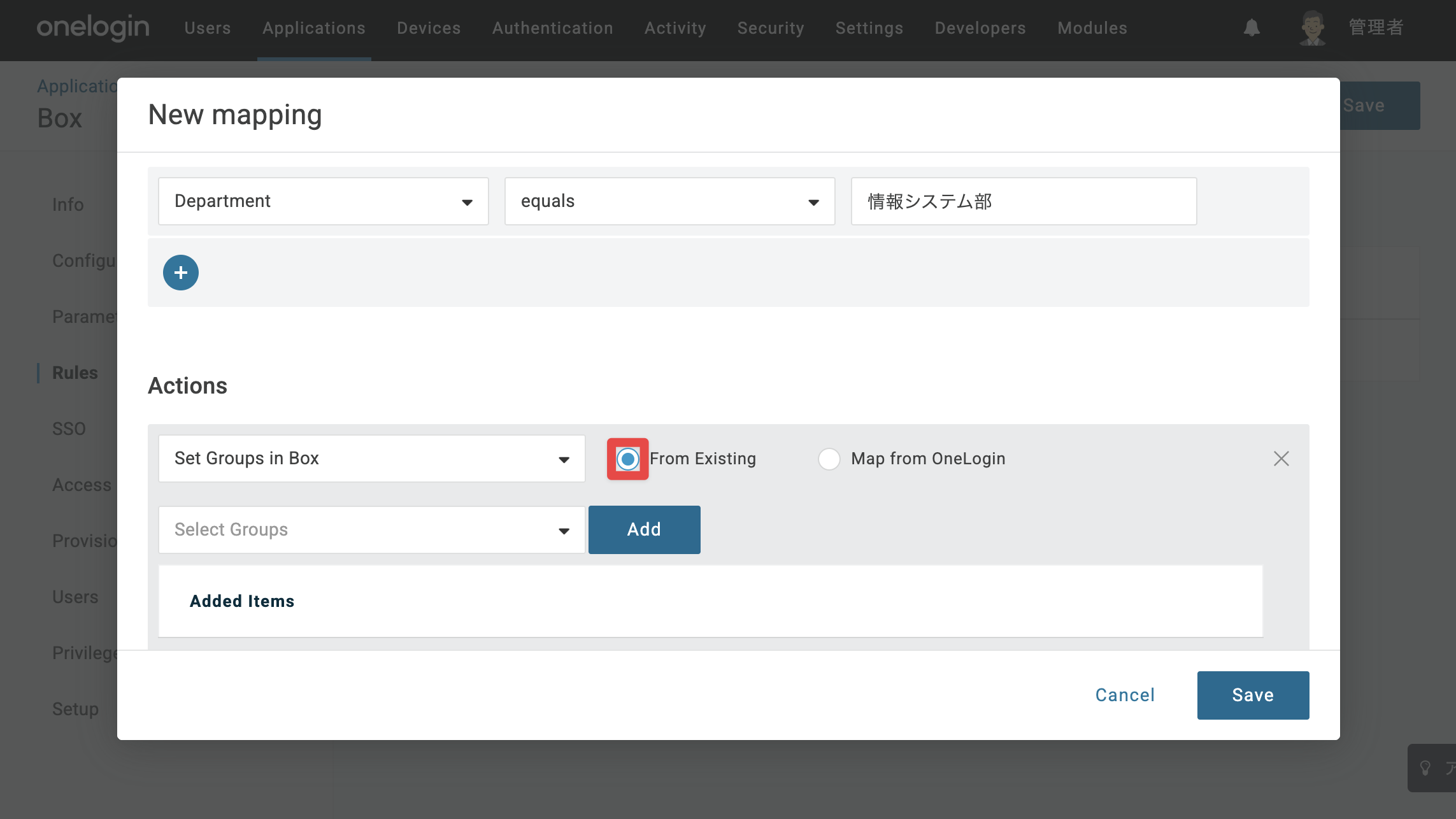Open the Activity menu
The height and width of the screenshot is (819, 1456).
675,28
